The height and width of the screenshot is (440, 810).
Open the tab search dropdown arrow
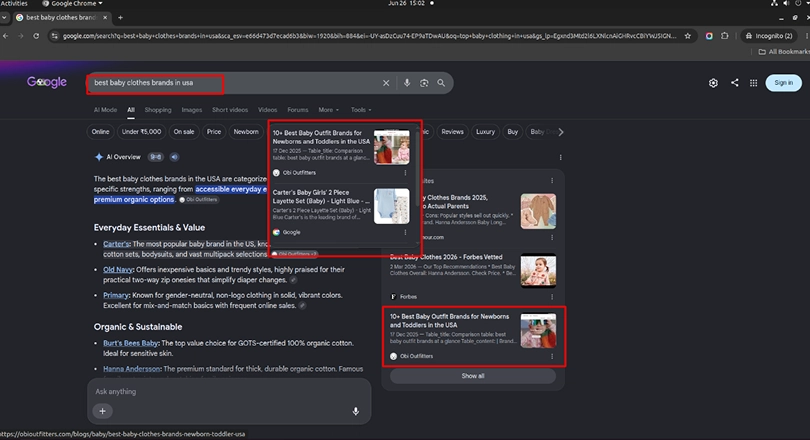pyautogui.click(x=4, y=18)
